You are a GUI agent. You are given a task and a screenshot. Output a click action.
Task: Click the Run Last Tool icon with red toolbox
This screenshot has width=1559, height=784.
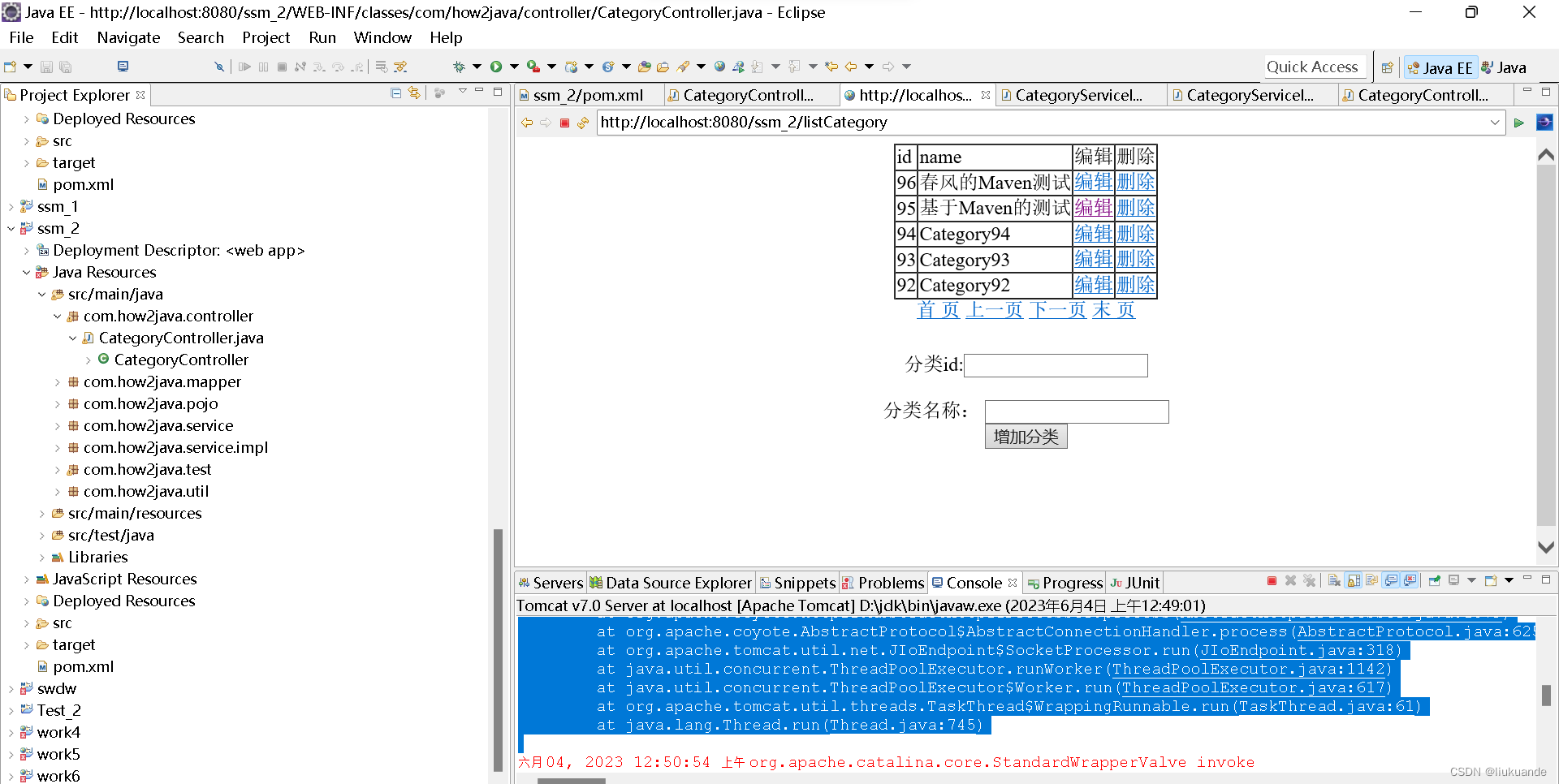tap(533, 67)
